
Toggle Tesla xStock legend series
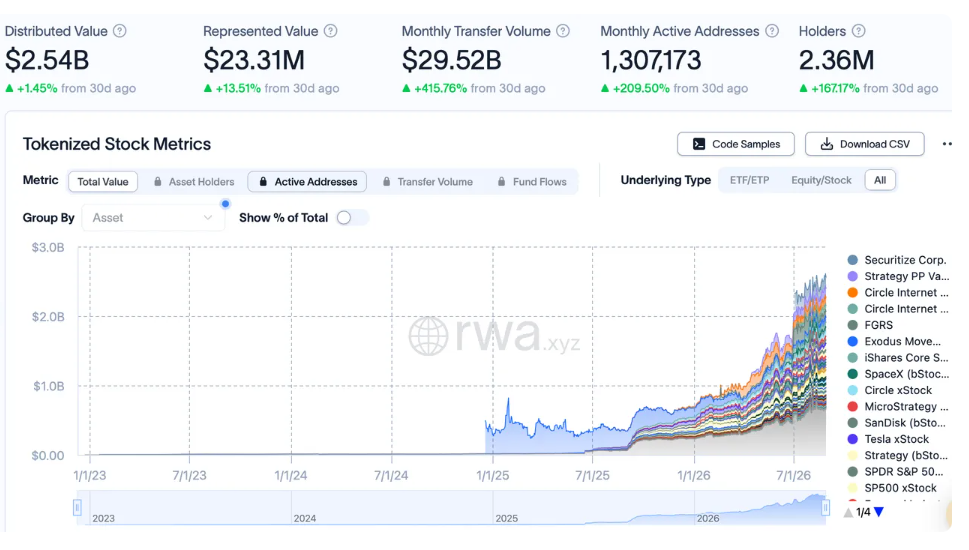(888, 439)
